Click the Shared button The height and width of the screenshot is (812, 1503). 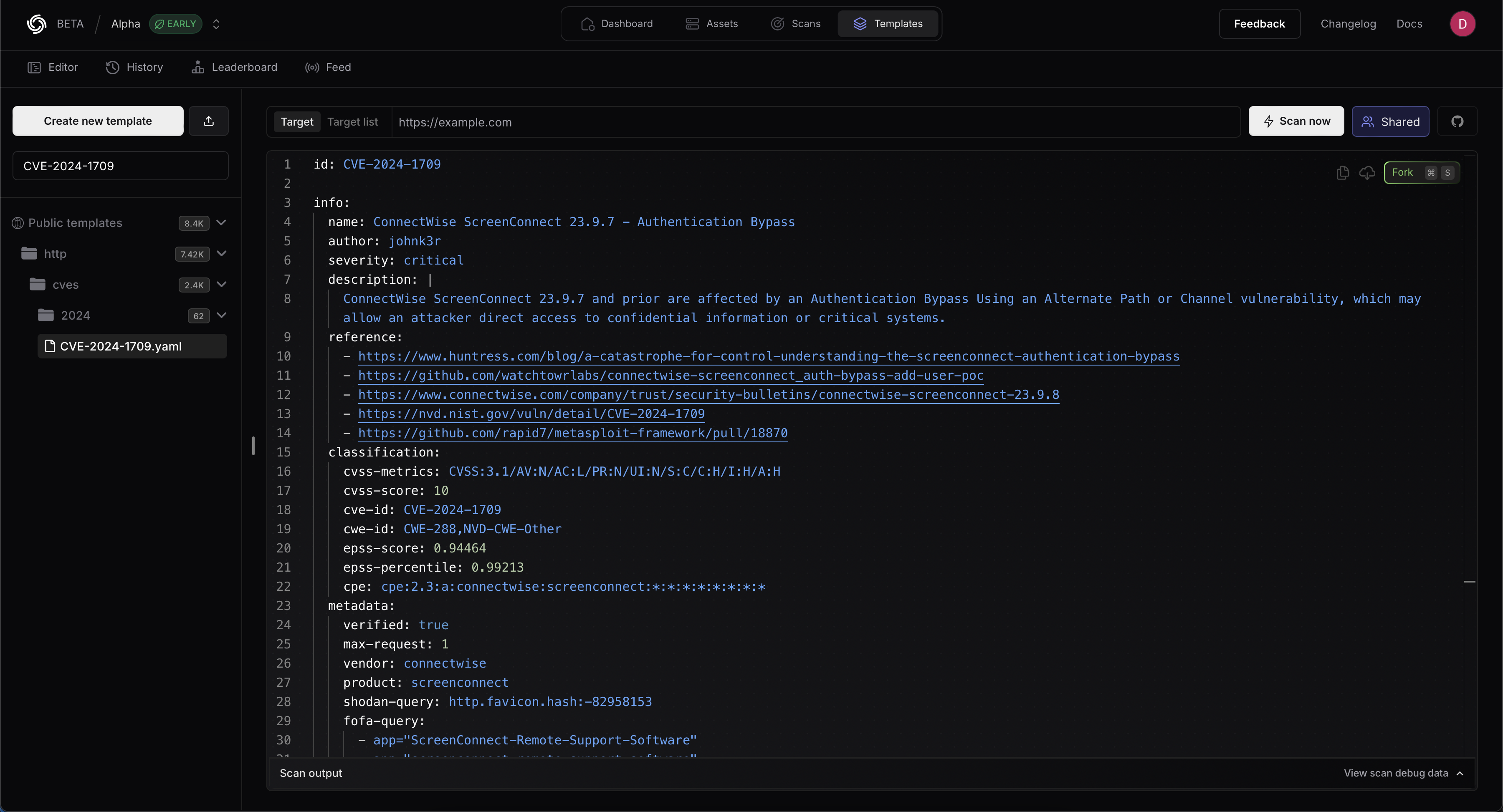[x=1390, y=121]
